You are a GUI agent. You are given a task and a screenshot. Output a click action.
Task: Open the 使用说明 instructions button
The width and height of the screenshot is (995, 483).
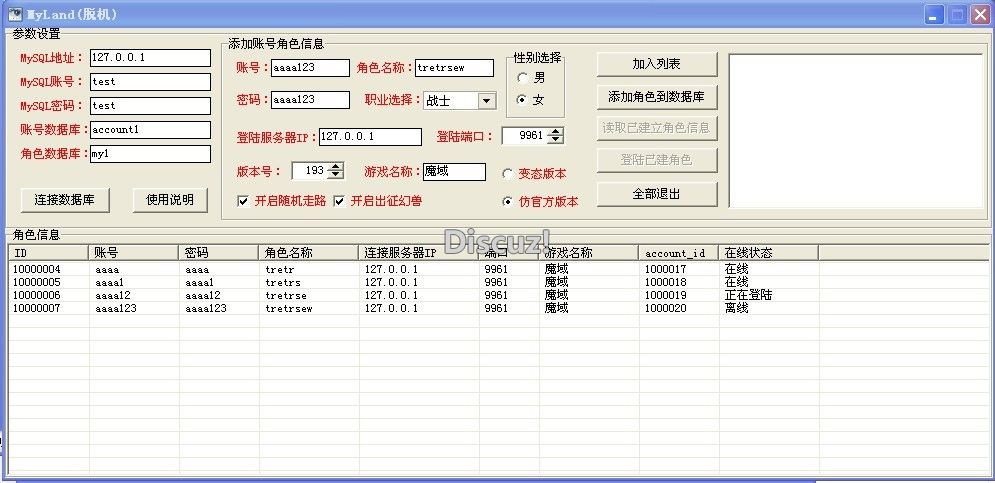(169, 200)
